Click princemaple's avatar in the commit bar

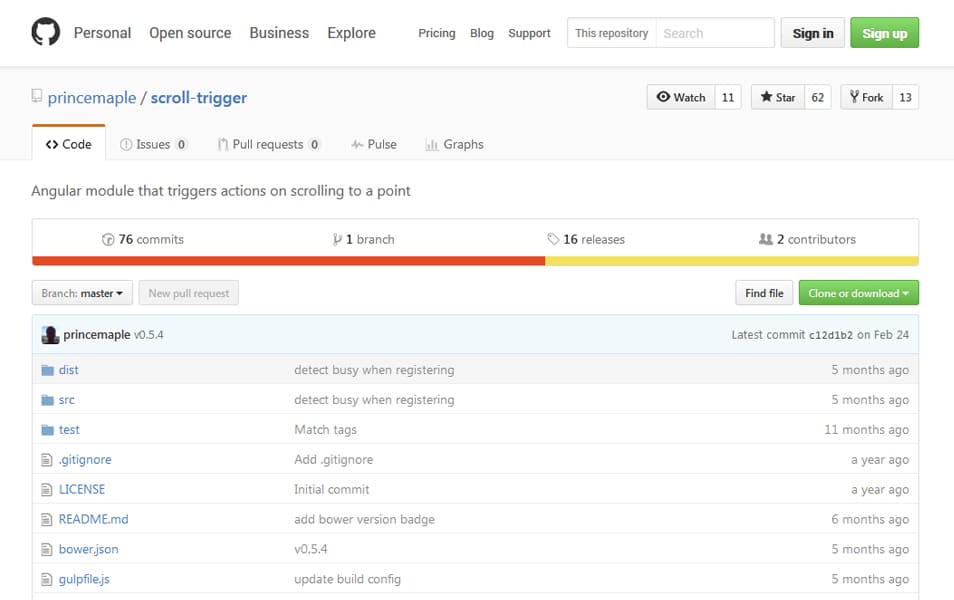50,335
